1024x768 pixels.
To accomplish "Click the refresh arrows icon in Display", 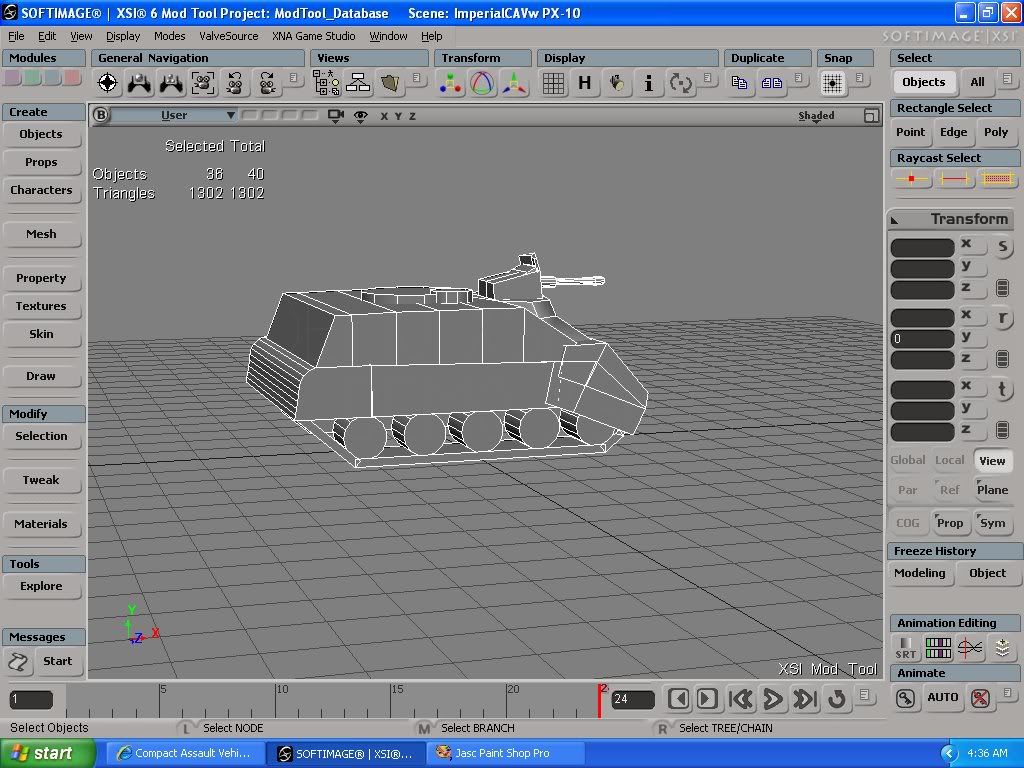I will (680, 83).
